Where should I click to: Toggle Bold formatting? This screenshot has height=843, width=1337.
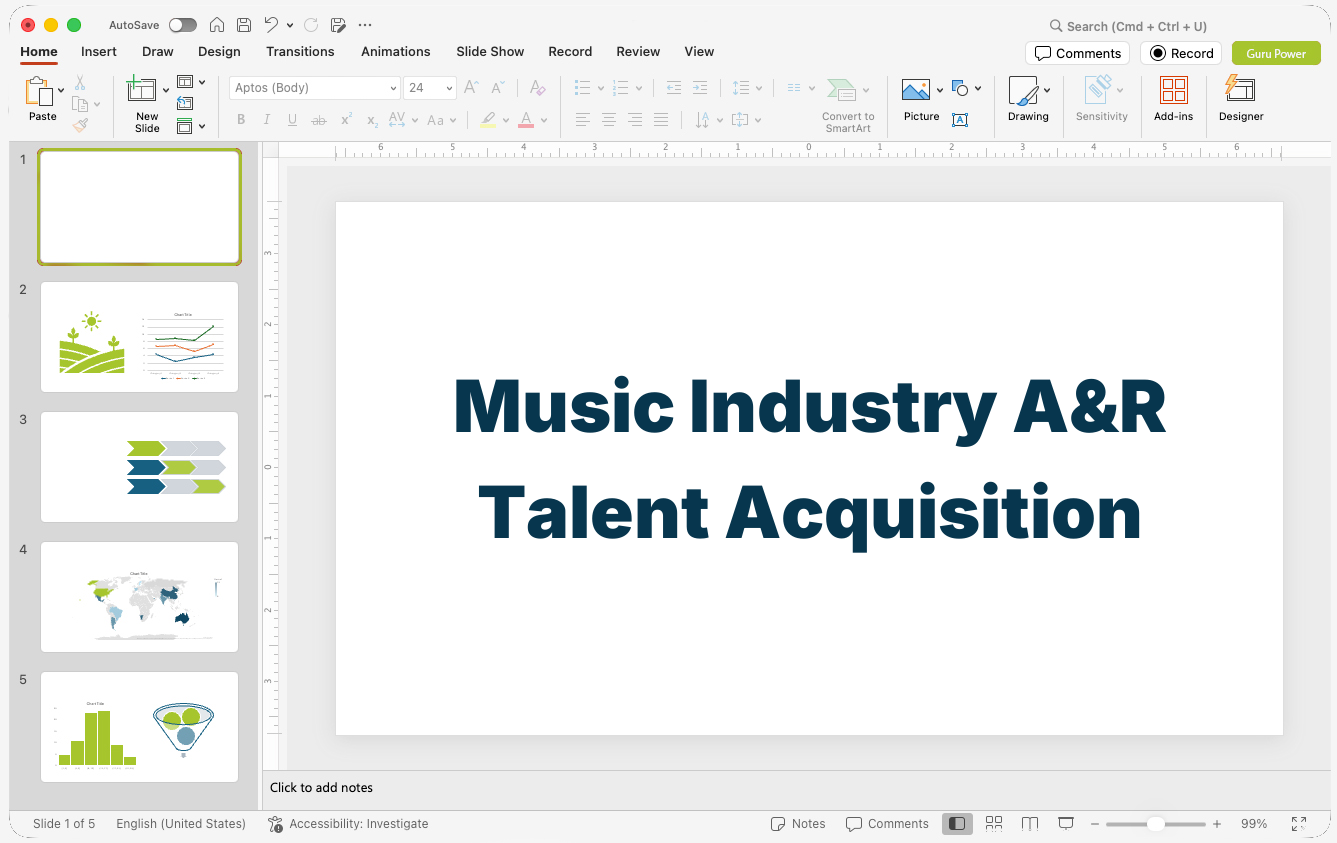click(241, 120)
